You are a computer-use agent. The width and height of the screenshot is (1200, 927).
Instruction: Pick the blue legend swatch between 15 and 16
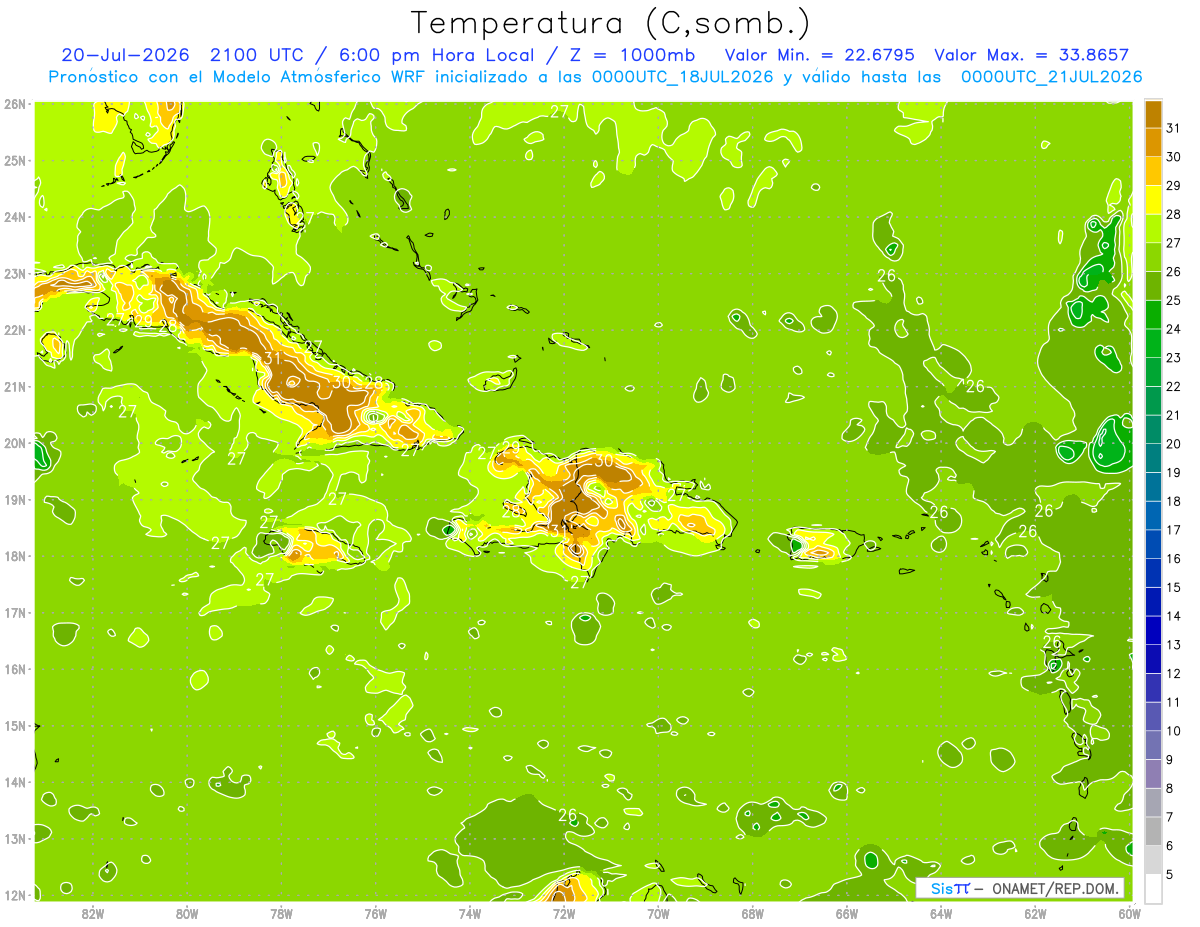1153,572
